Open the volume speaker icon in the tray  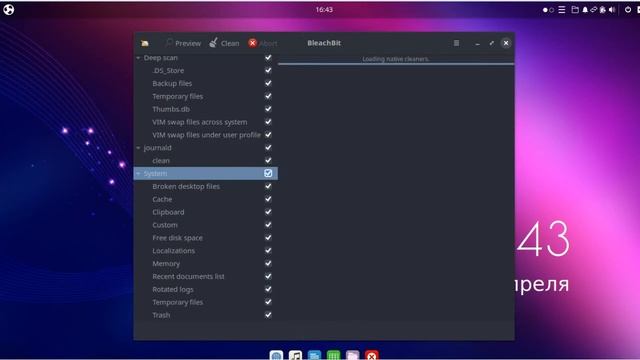[x=612, y=9]
